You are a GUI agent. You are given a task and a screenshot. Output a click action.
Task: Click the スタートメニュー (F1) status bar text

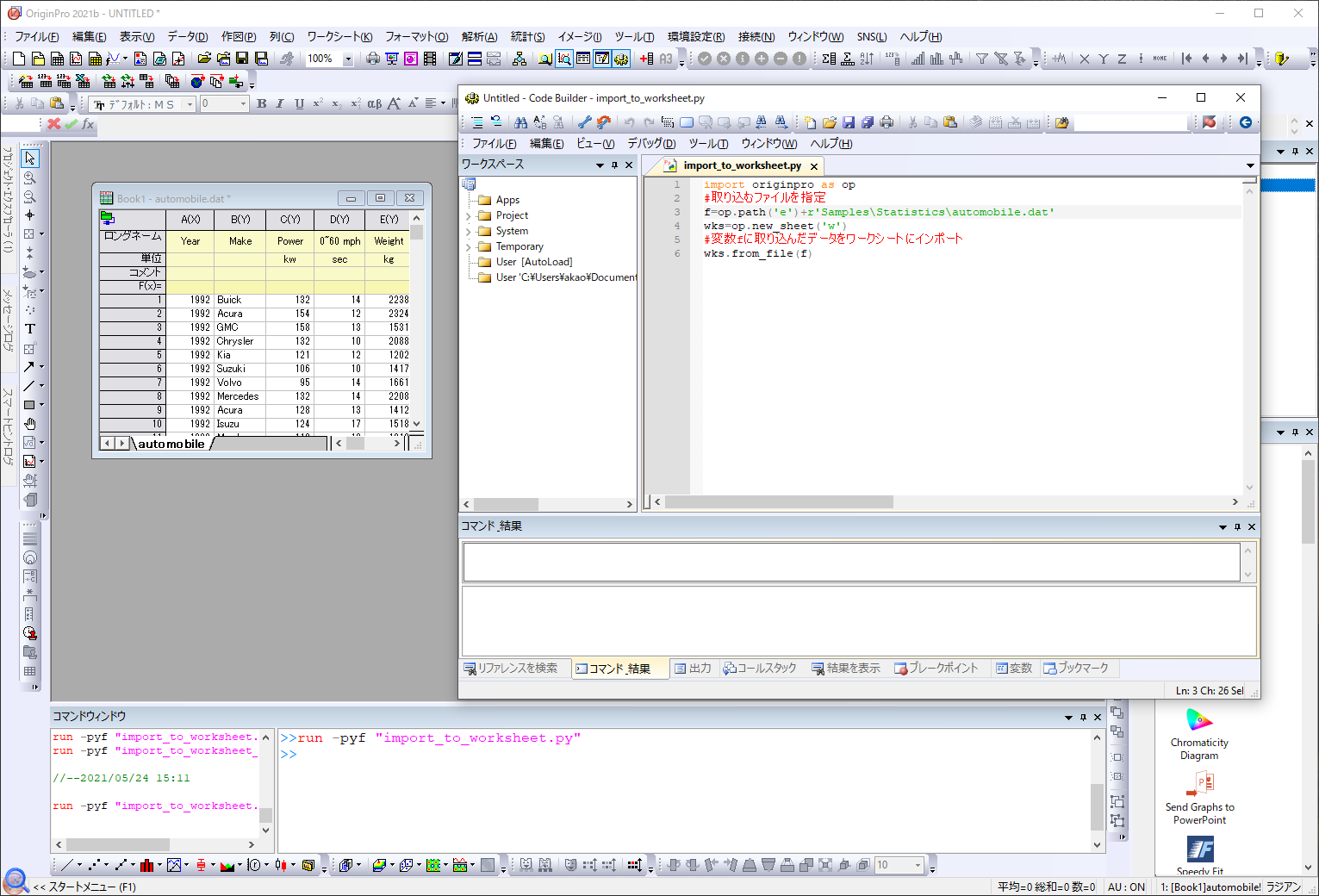[x=92, y=887]
